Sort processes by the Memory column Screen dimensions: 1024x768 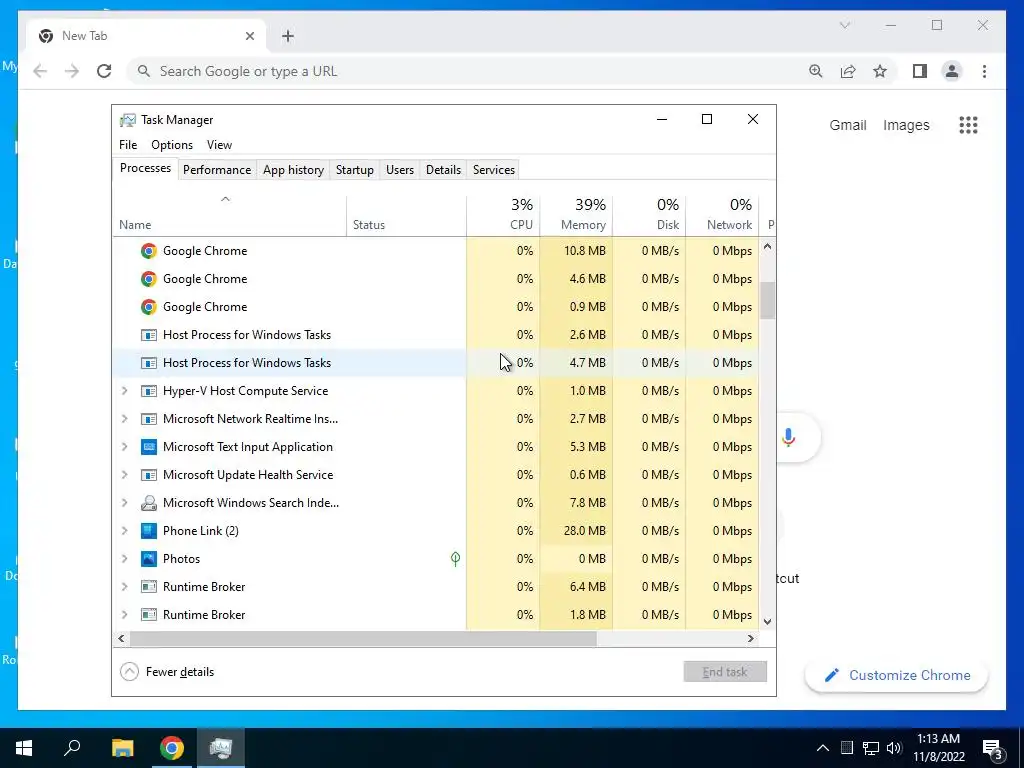click(x=577, y=215)
